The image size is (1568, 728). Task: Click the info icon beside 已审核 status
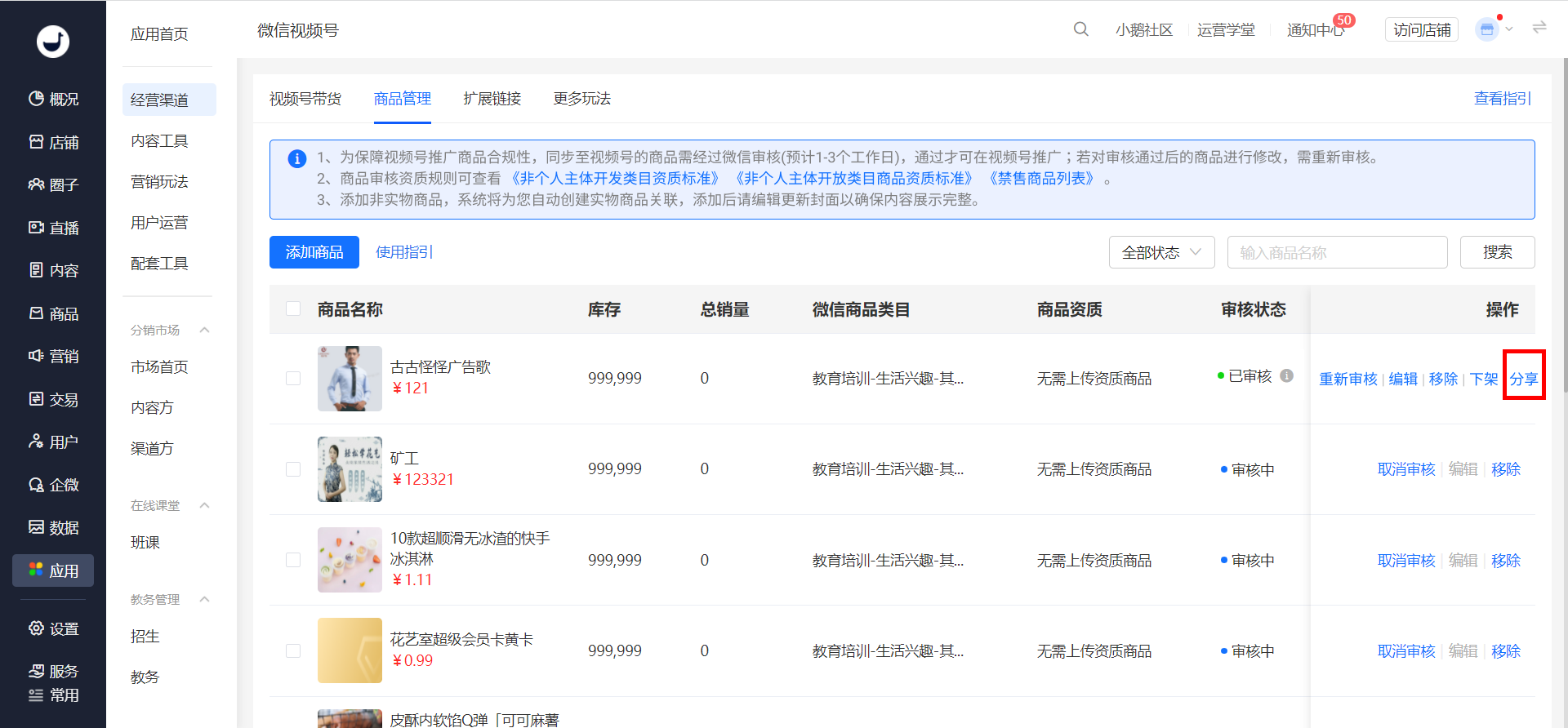[x=1286, y=376]
